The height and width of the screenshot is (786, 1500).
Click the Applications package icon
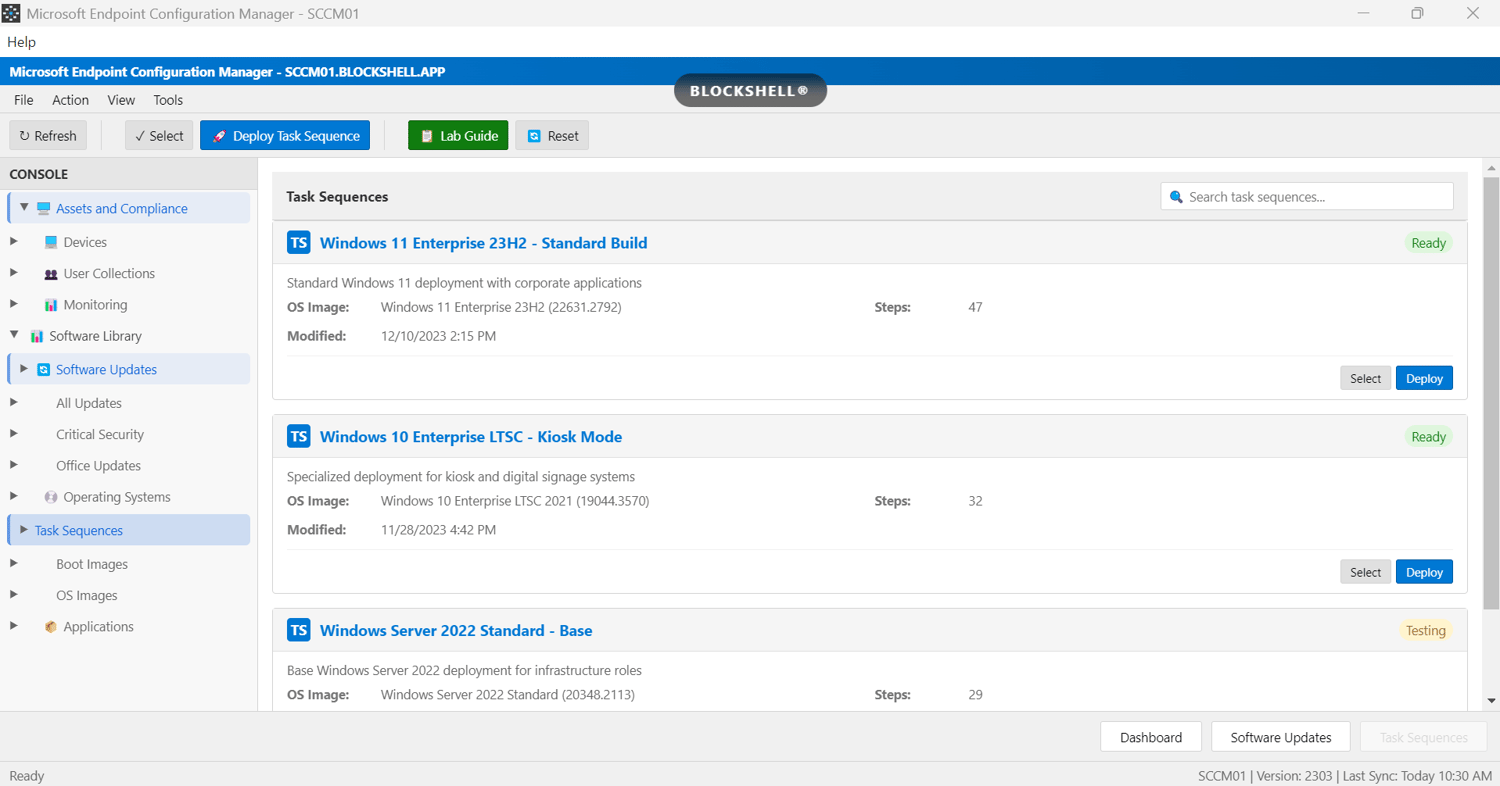(x=51, y=627)
